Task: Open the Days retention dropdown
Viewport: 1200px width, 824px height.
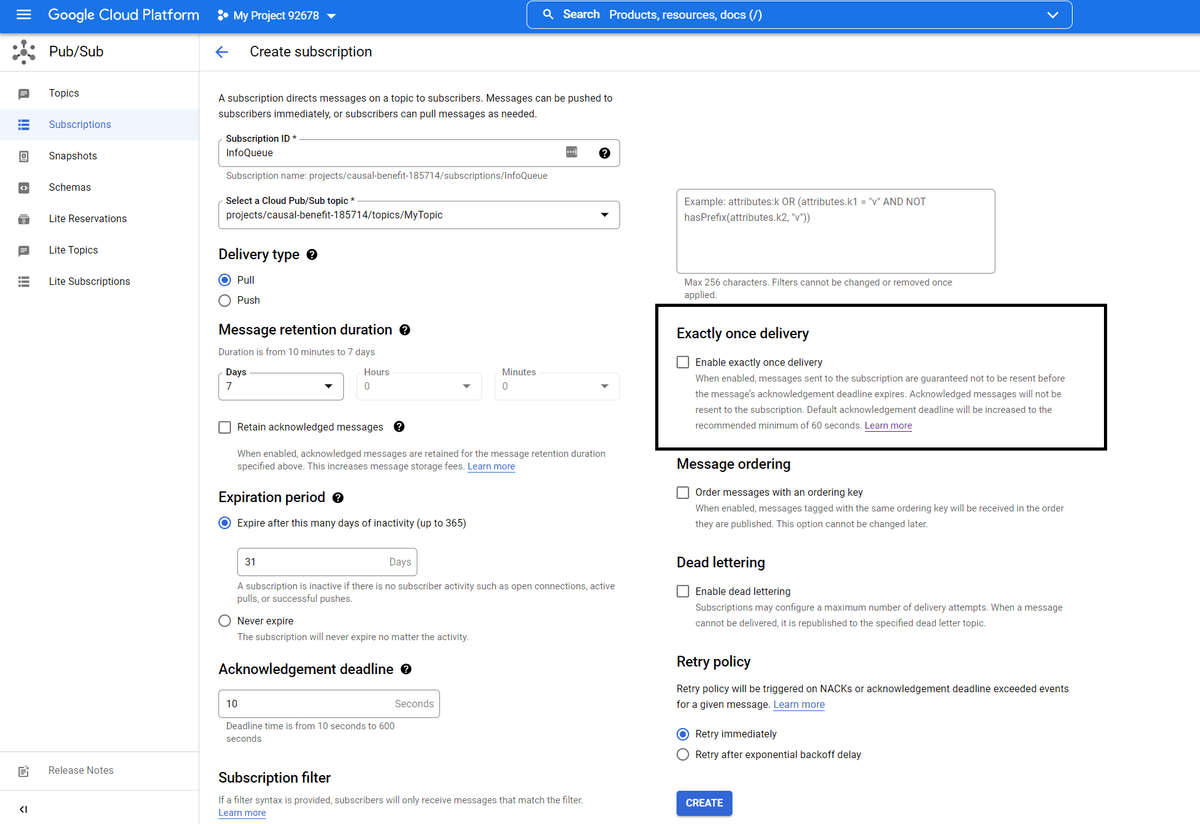Action: tap(281, 386)
